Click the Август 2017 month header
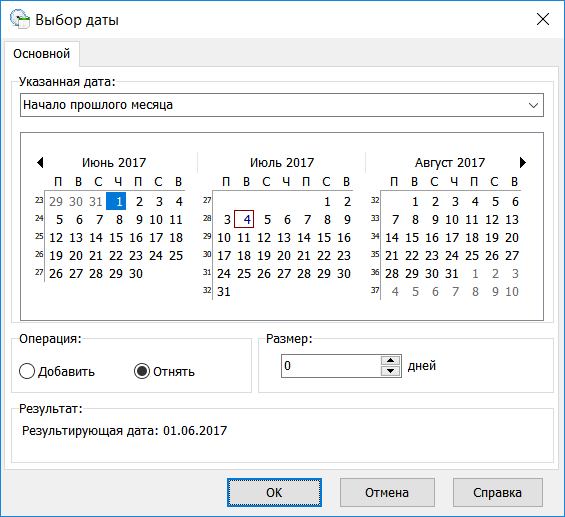 click(x=450, y=162)
